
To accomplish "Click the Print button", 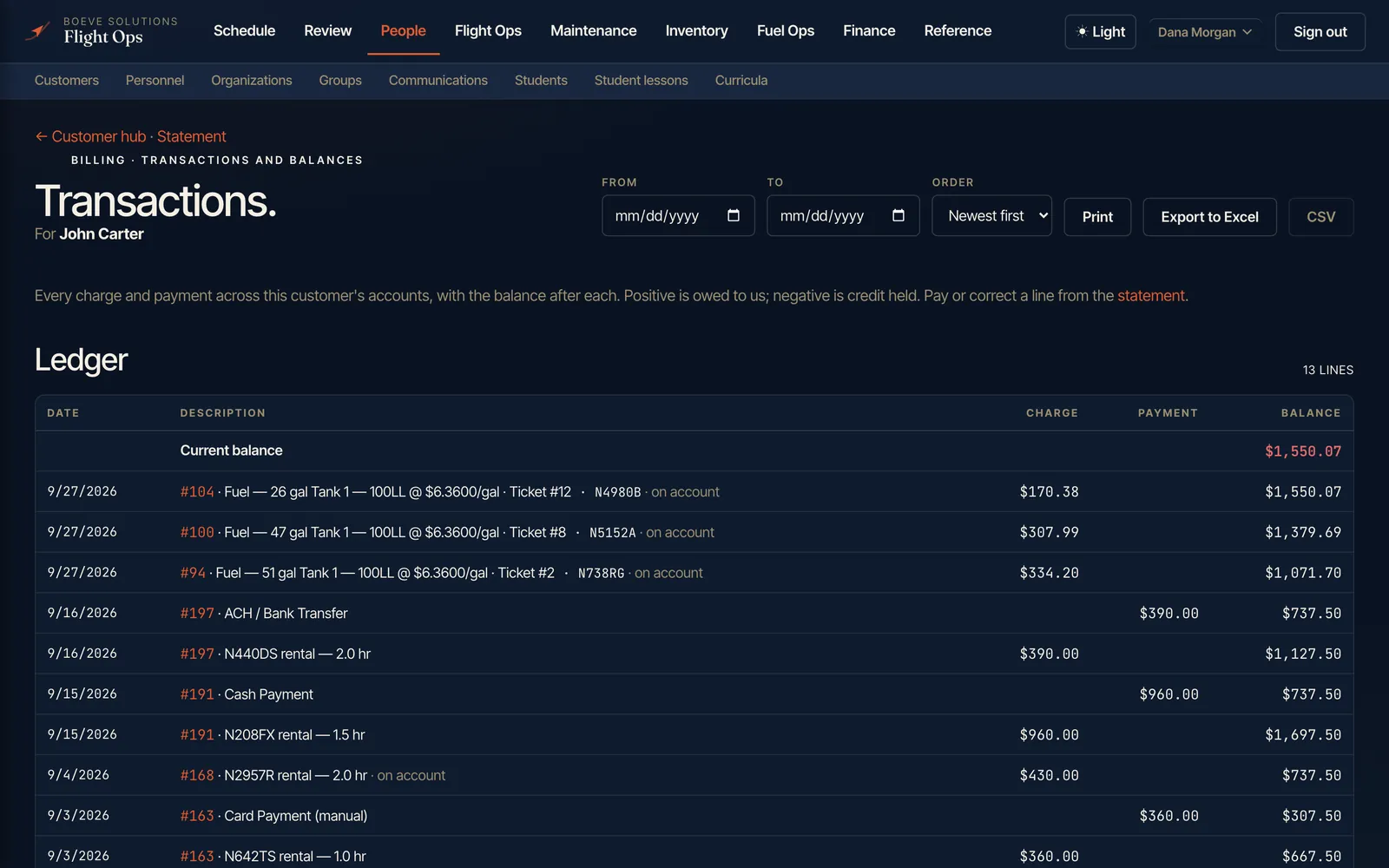I will (x=1097, y=217).
